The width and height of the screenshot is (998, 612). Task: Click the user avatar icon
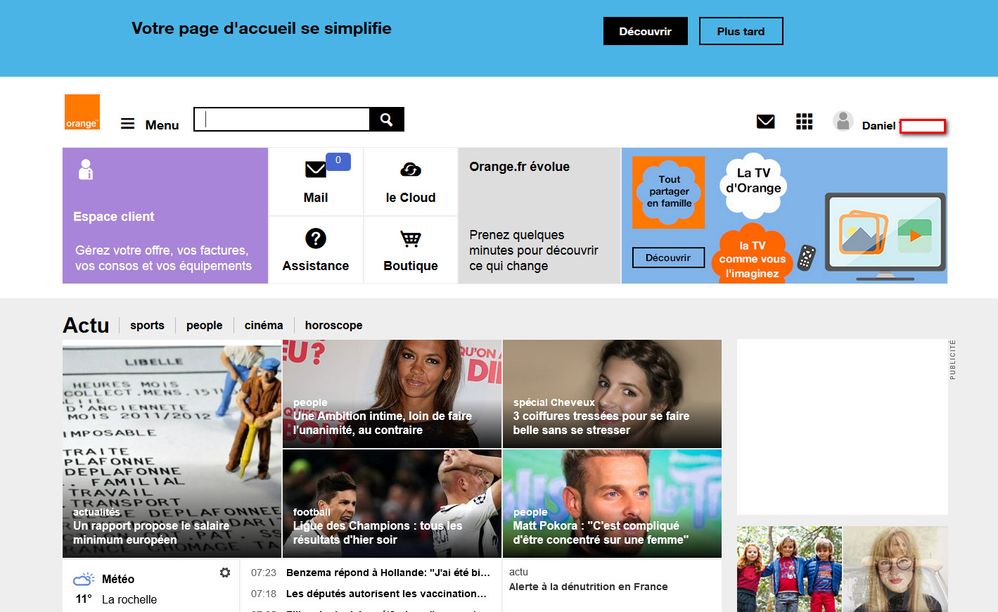point(843,121)
